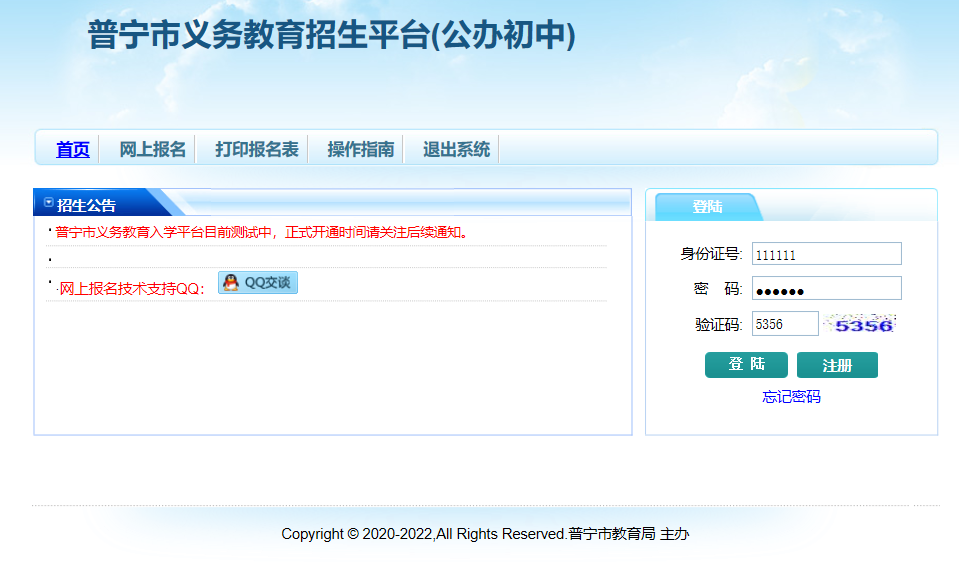Select 操作指南 in the navigation bar
The image size is (959, 562).
coord(361,150)
